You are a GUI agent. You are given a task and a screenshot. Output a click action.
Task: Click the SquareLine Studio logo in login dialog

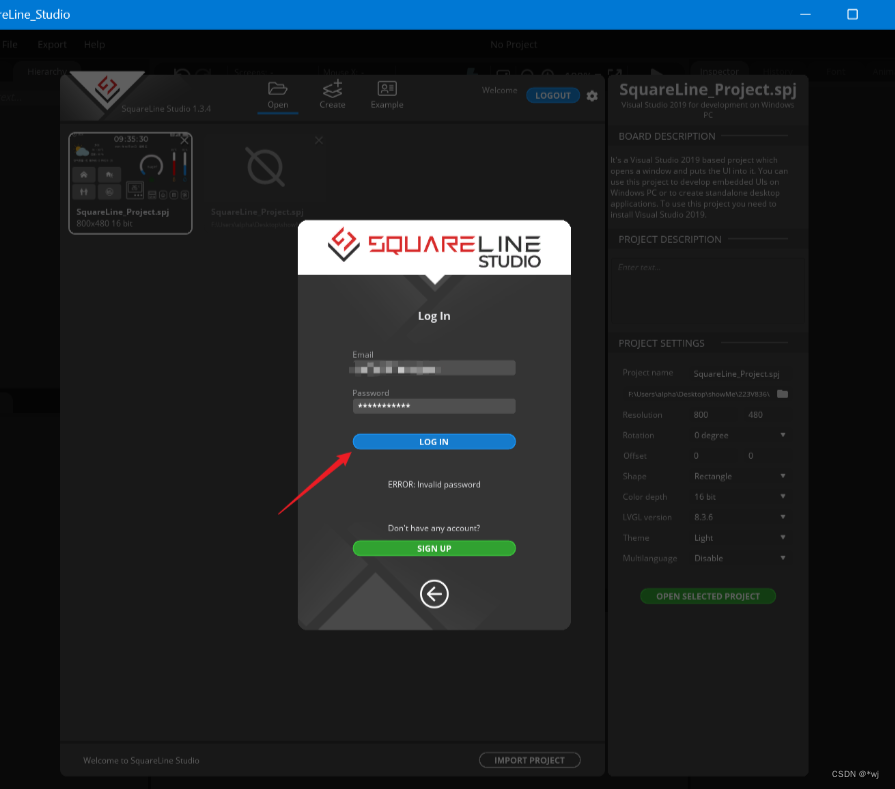pos(434,247)
